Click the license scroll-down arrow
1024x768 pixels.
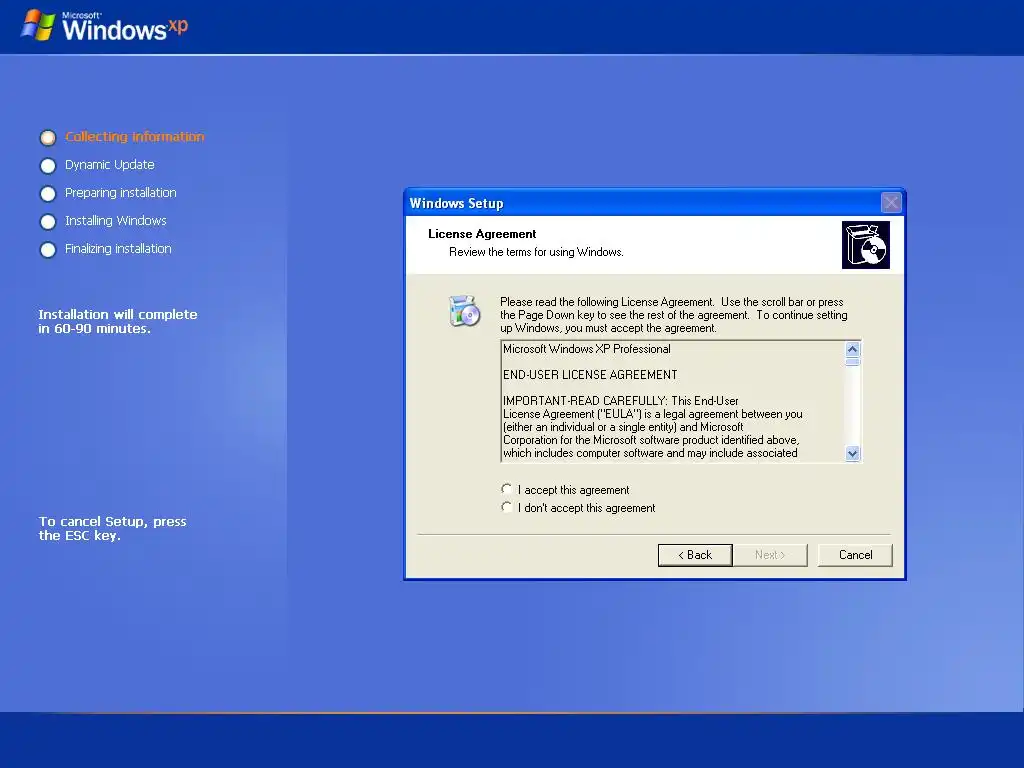pyautogui.click(x=852, y=453)
